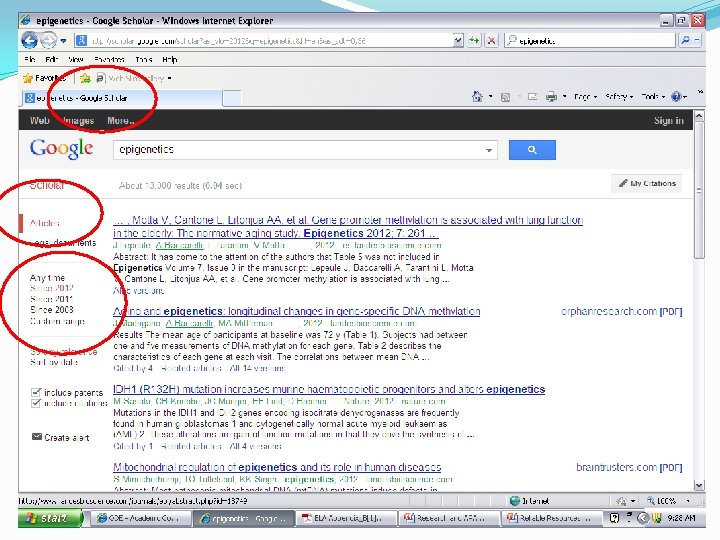Screen dimensions: 720x540
Task: Select the epigenetics - Google Scholar tab
Action: point(120,98)
